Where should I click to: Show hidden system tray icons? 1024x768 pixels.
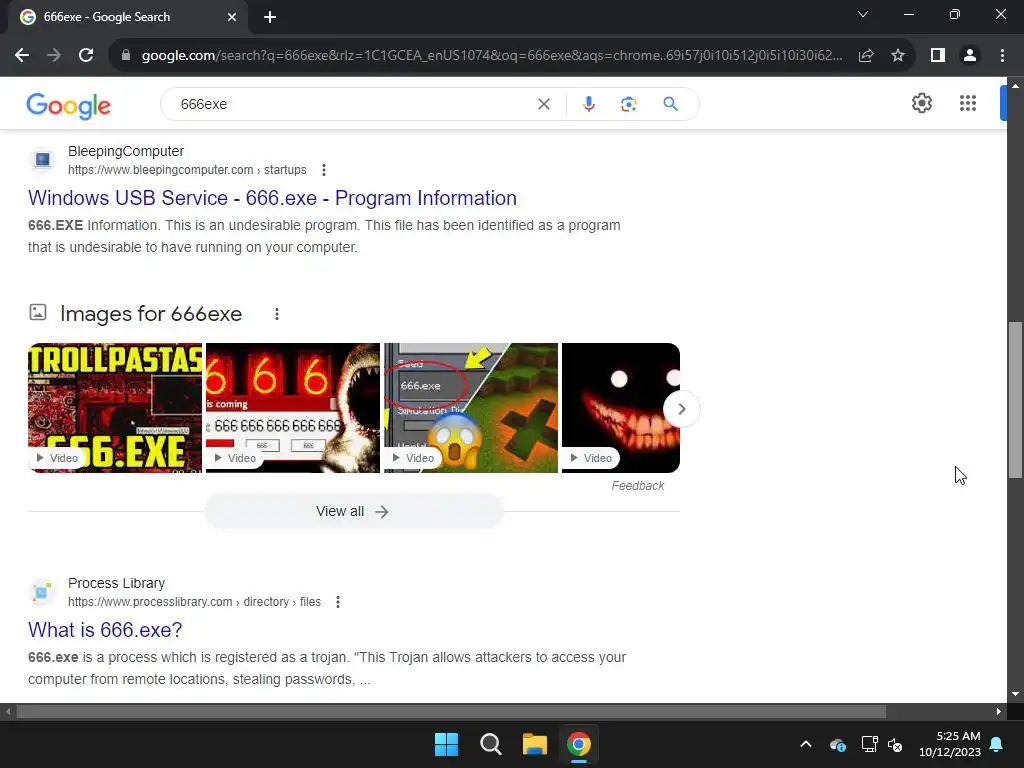tap(806, 744)
